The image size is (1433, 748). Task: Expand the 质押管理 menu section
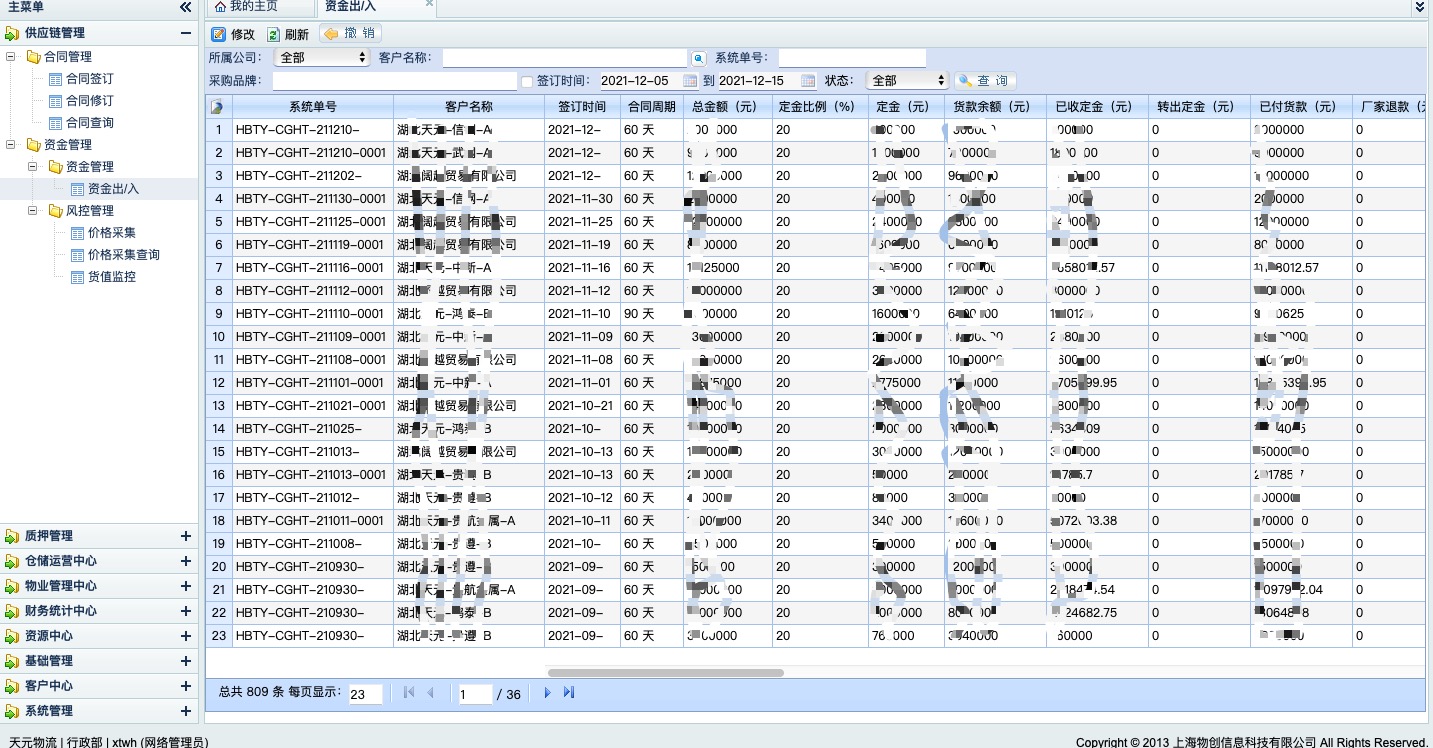185,536
